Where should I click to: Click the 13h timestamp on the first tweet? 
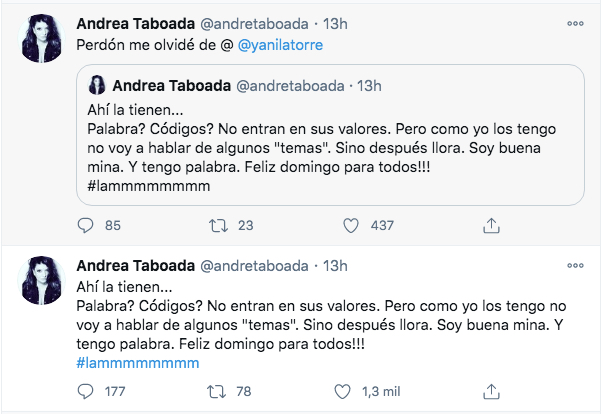(334, 22)
